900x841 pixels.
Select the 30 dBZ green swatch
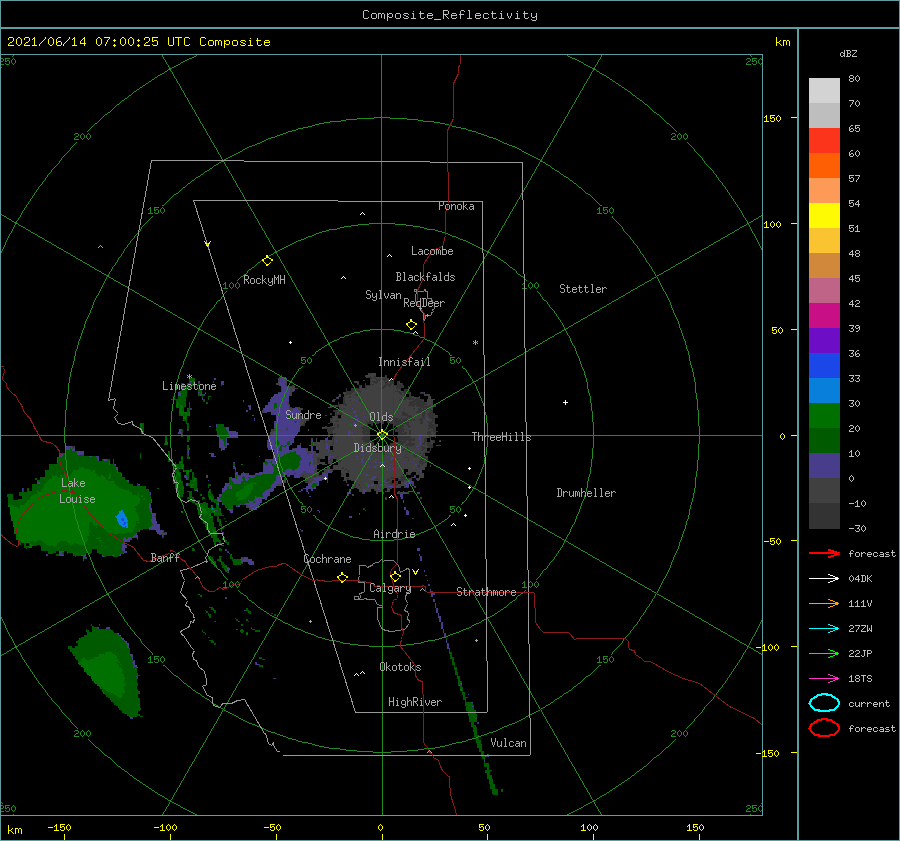coord(824,415)
